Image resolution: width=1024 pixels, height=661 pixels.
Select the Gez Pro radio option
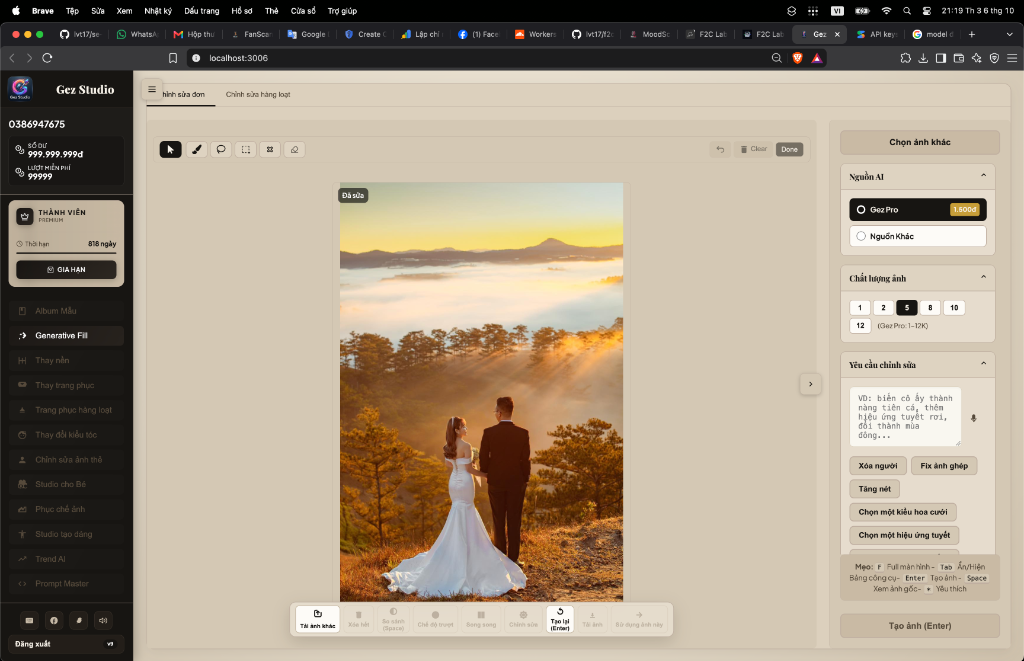pyautogui.click(x=918, y=210)
